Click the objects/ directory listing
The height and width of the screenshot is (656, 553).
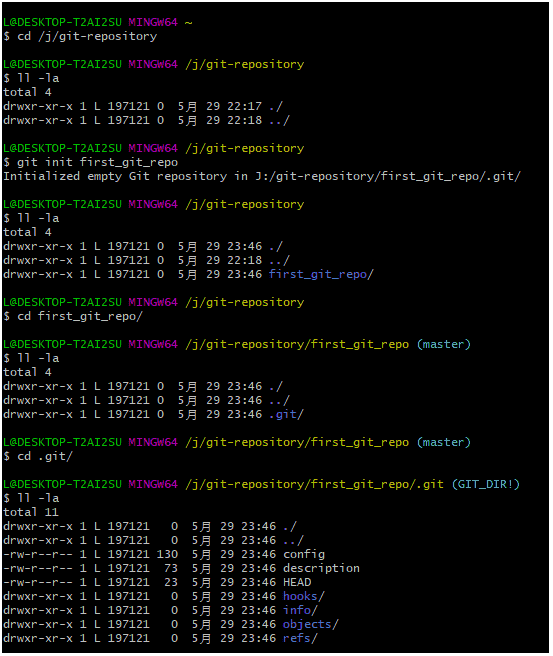coord(311,624)
